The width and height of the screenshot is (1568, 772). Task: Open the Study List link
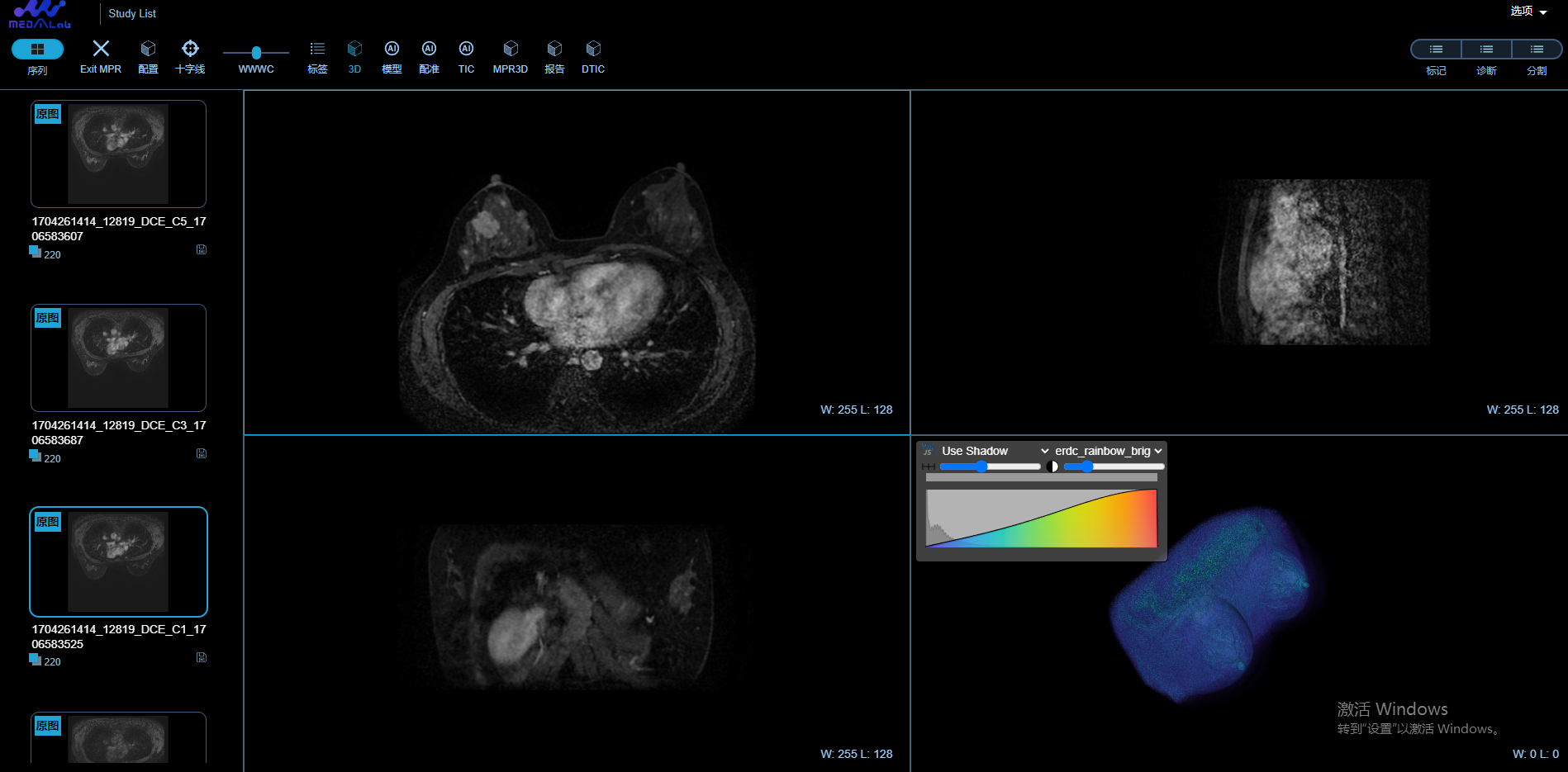point(132,13)
